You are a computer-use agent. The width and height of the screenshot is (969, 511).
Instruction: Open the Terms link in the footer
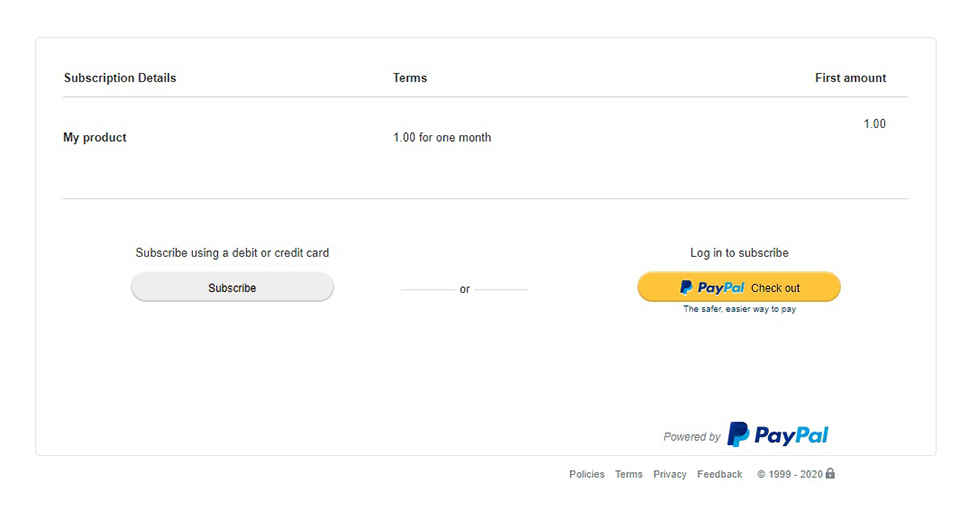(628, 474)
